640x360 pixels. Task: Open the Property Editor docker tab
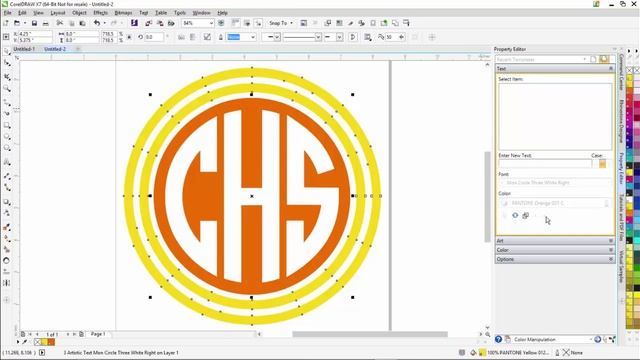click(621, 168)
